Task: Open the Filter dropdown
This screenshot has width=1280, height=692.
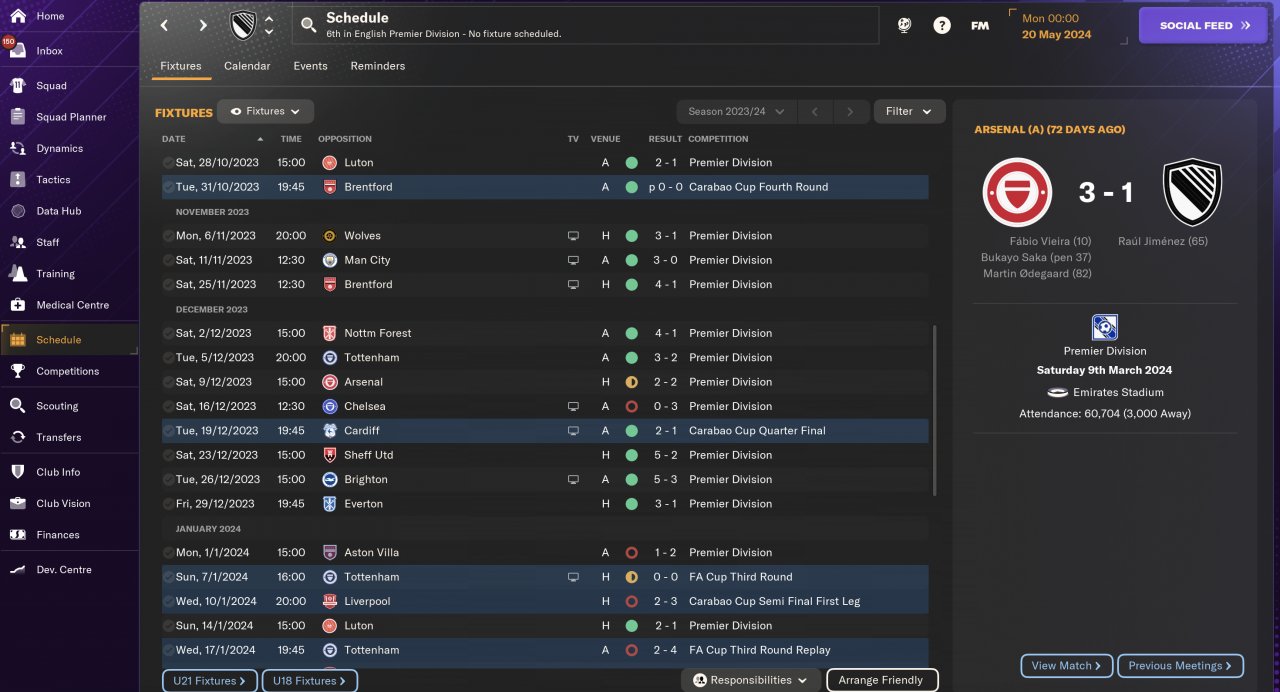Action: coord(909,112)
